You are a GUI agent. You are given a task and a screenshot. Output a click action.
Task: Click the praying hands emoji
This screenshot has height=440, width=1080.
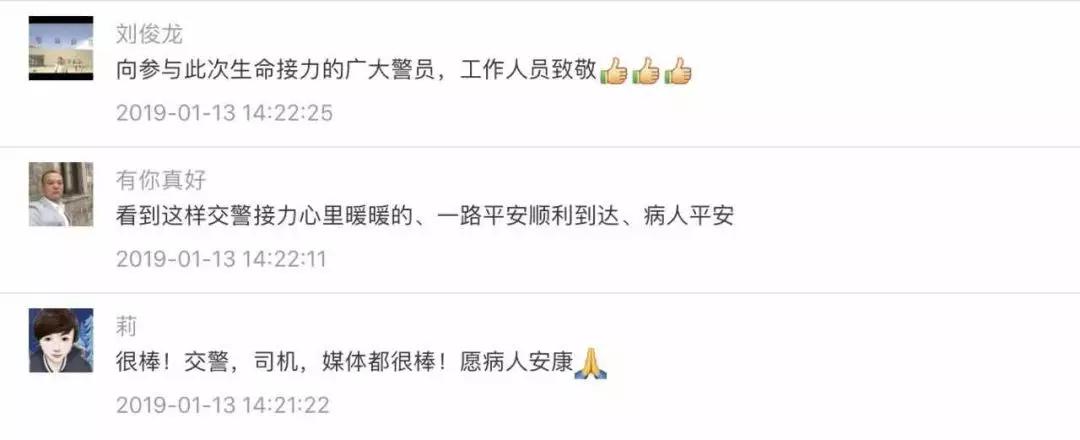point(591,364)
